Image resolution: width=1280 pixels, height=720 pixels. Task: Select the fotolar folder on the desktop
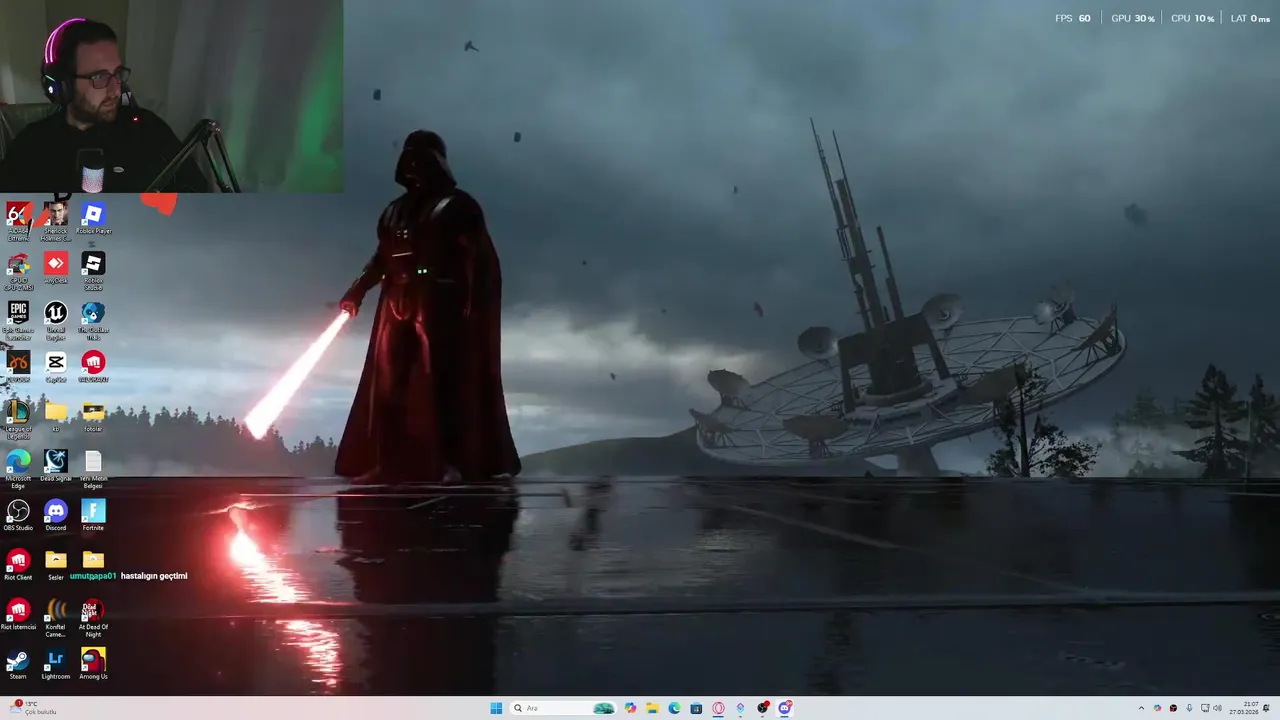pyautogui.click(x=93, y=416)
